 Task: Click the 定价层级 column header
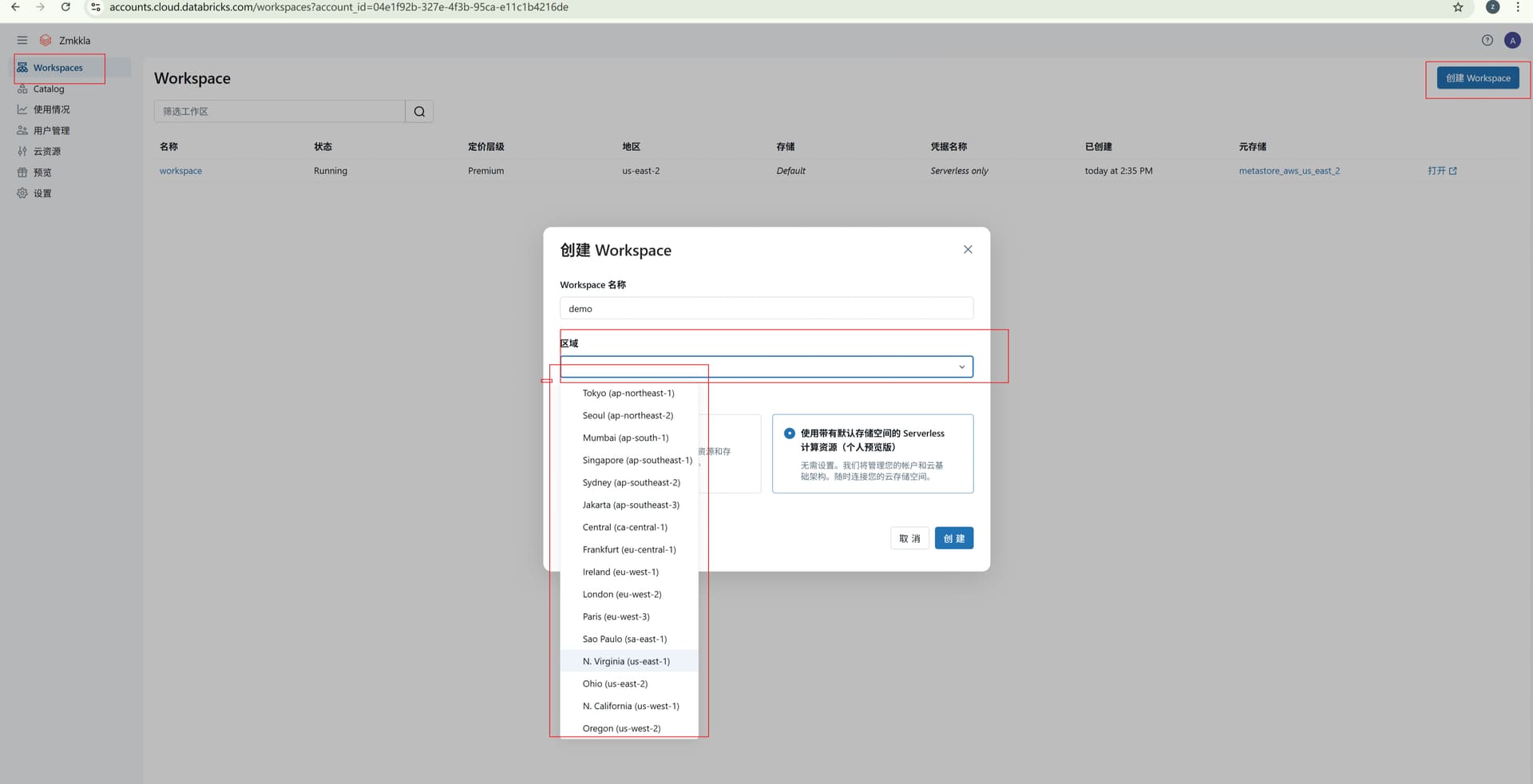pos(486,147)
